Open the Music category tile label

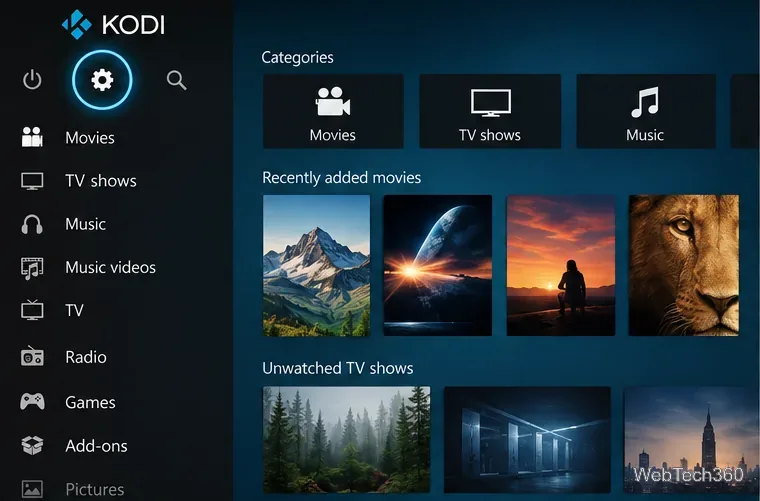[x=645, y=135]
